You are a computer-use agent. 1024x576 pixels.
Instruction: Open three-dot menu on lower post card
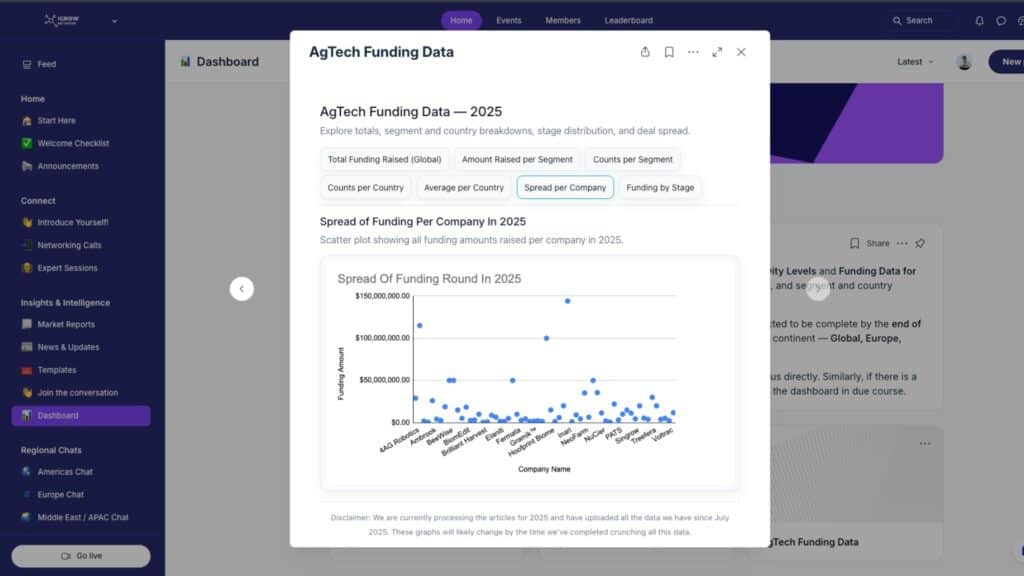tap(925, 443)
